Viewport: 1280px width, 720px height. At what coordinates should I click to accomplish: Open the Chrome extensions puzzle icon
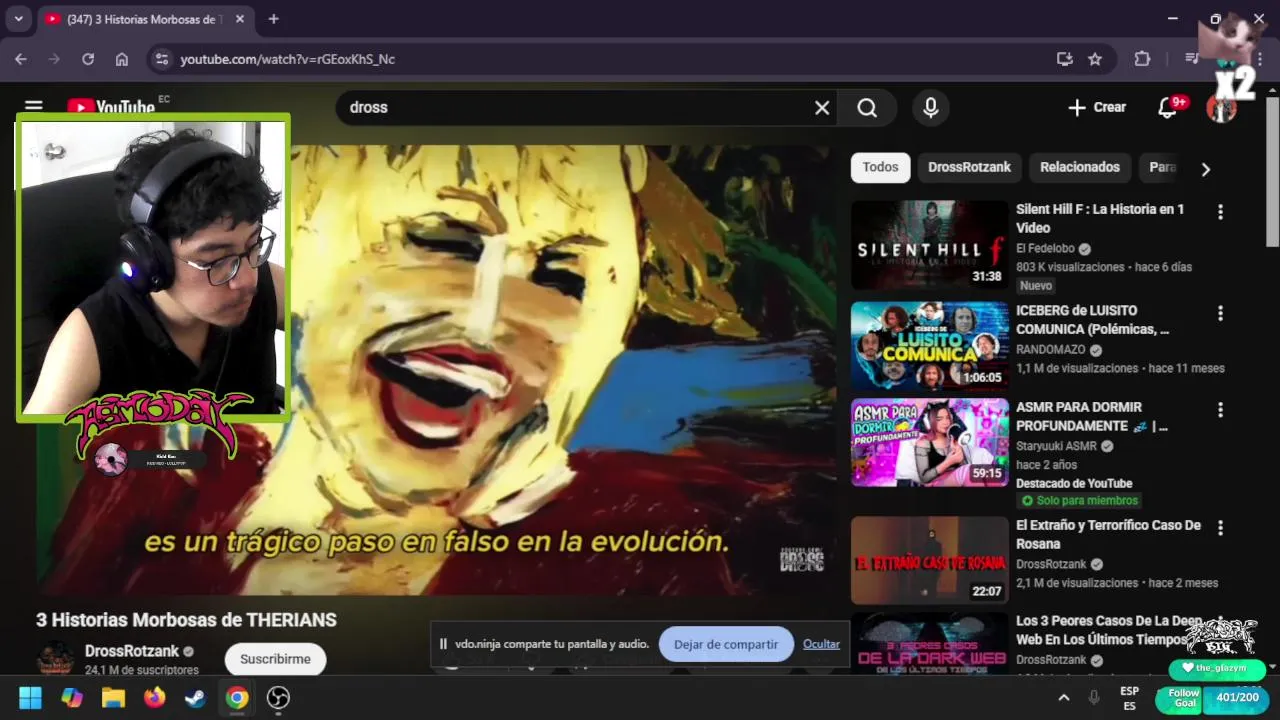tap(1142, 59)
